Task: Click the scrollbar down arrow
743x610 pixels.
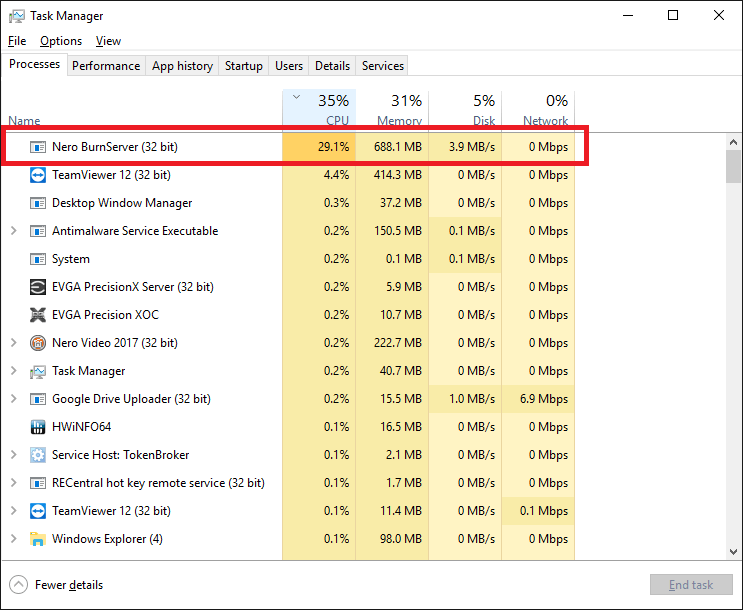Action: pos(734,552)
